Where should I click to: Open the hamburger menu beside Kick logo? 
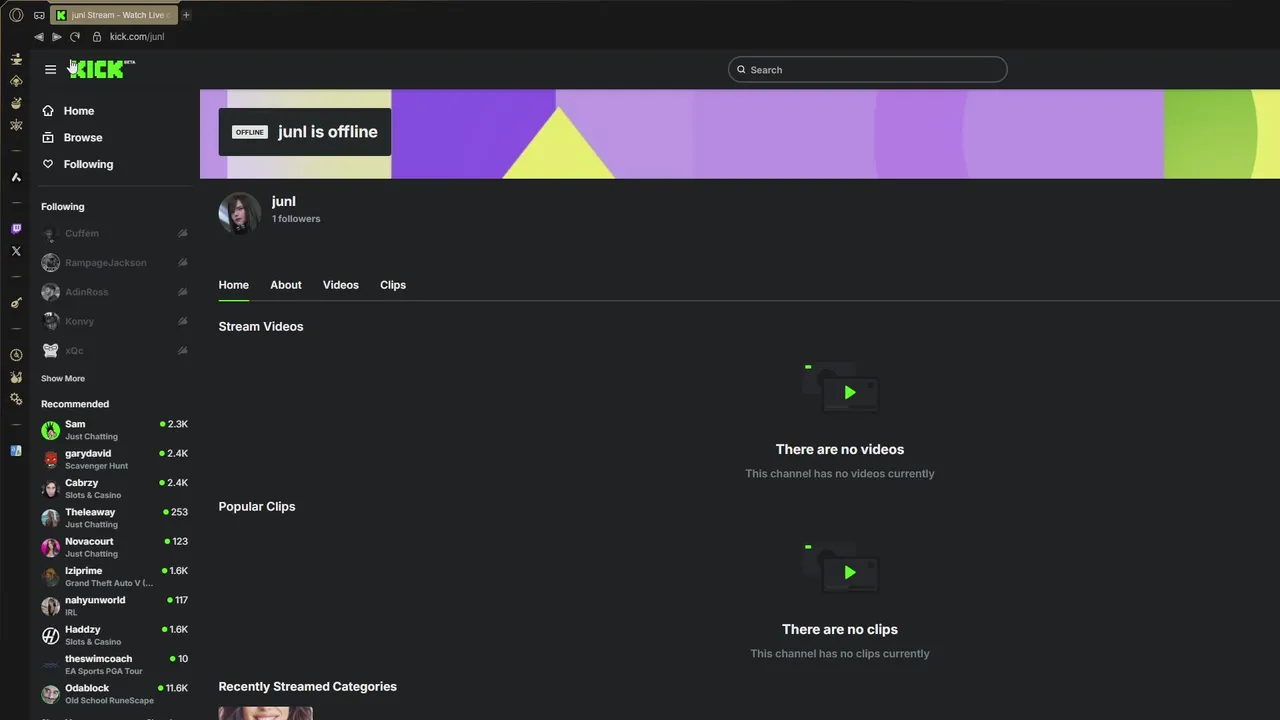[51, 70]
